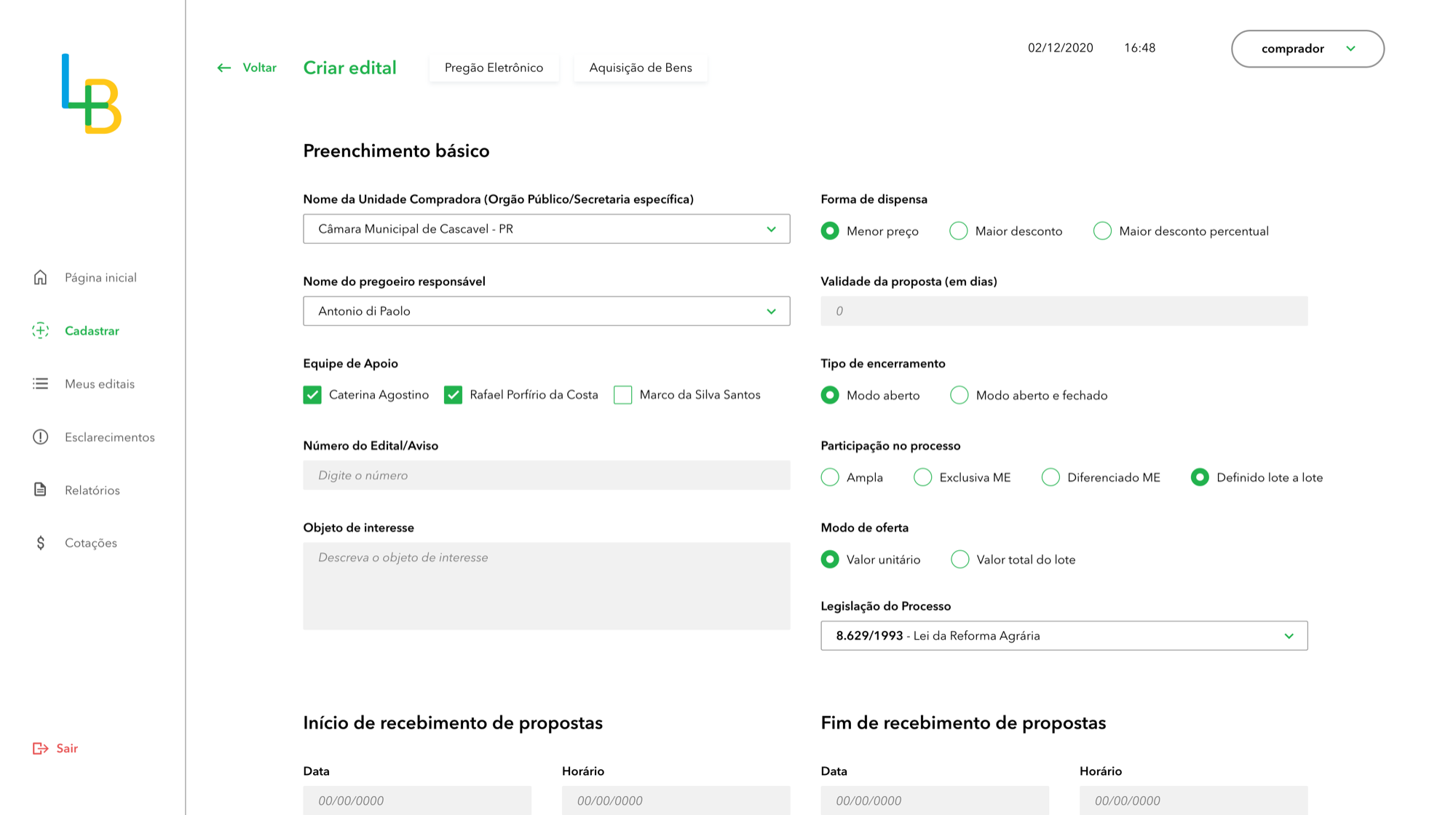Open Cotações in the sidebar
The image size is (1456, 815).
pos(91,543)
